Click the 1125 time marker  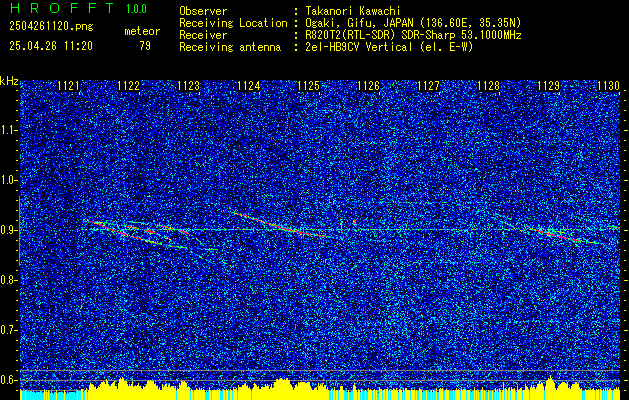pos(308,85)
